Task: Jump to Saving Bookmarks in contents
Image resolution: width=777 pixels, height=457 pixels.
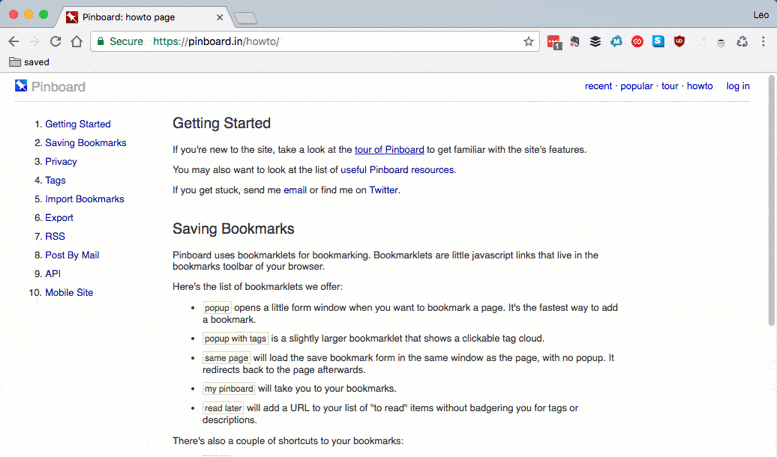Action: click(86, 143)
